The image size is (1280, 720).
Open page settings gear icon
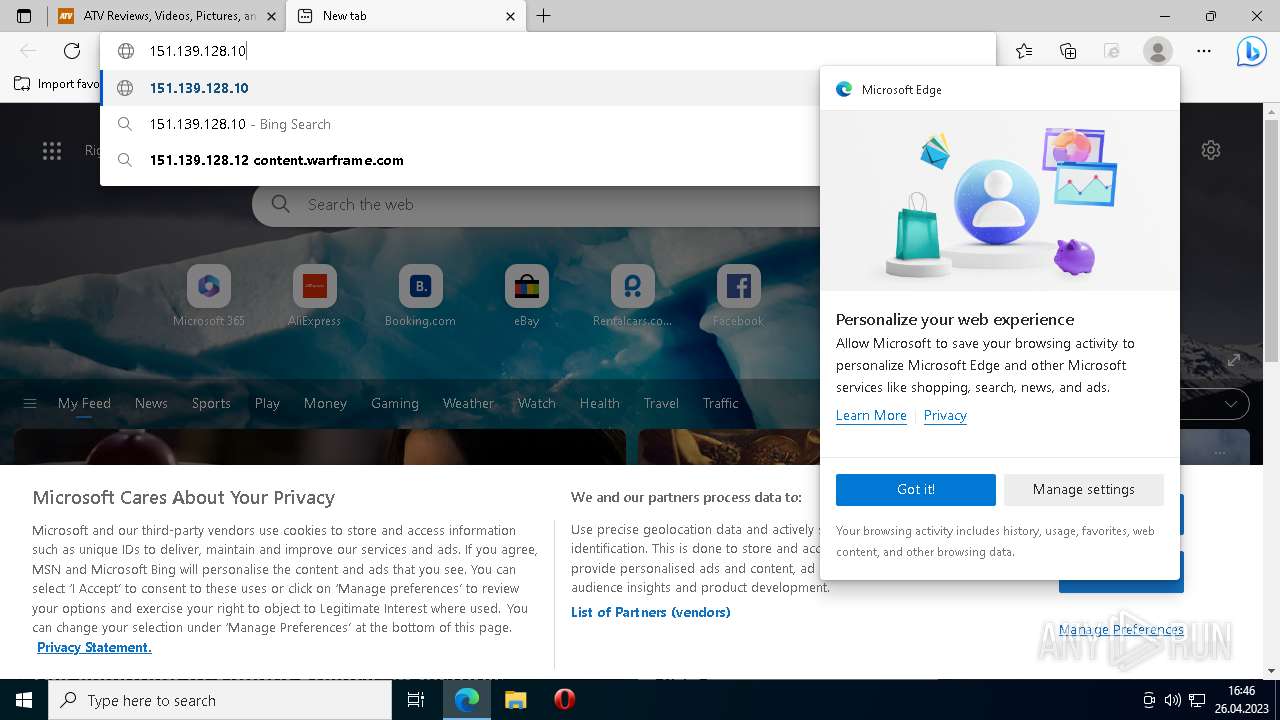[x=1211, y=151]
